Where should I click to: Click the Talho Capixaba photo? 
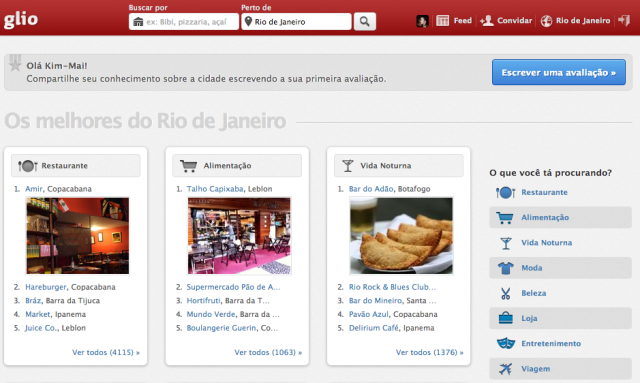239,236
